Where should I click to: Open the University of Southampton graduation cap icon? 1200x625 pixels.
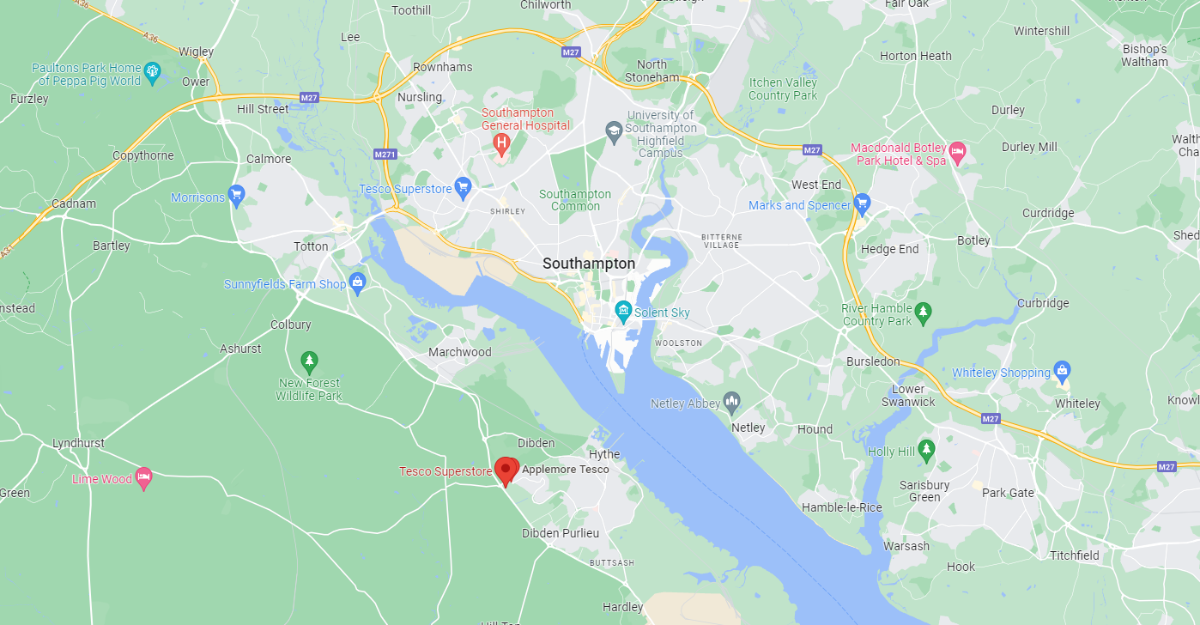point(613,130)
